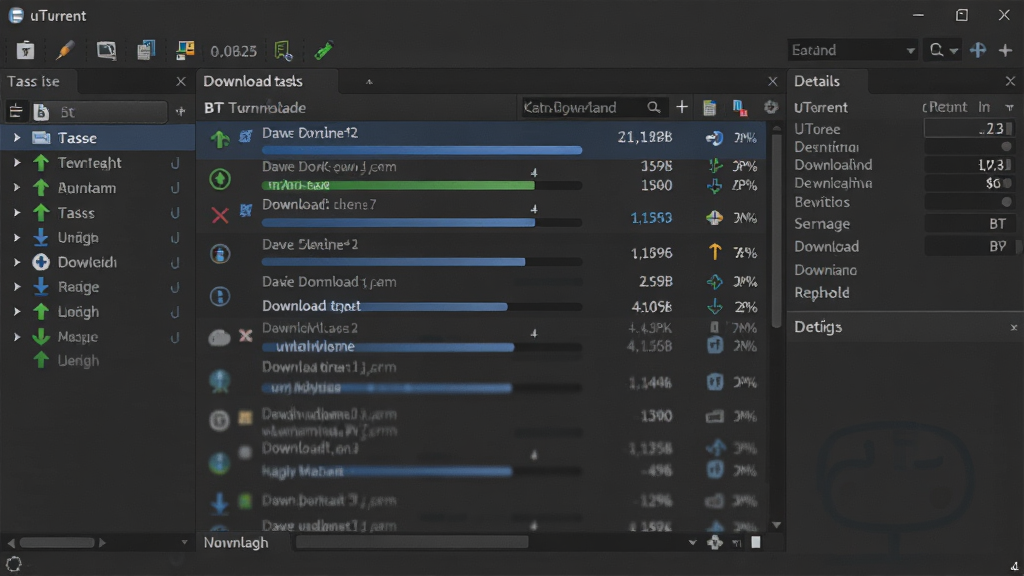Click the download-circle icon beside Dowleidi
This screenshot has width=1024, height=576.
pyautogui.click(x=41, y=262)
